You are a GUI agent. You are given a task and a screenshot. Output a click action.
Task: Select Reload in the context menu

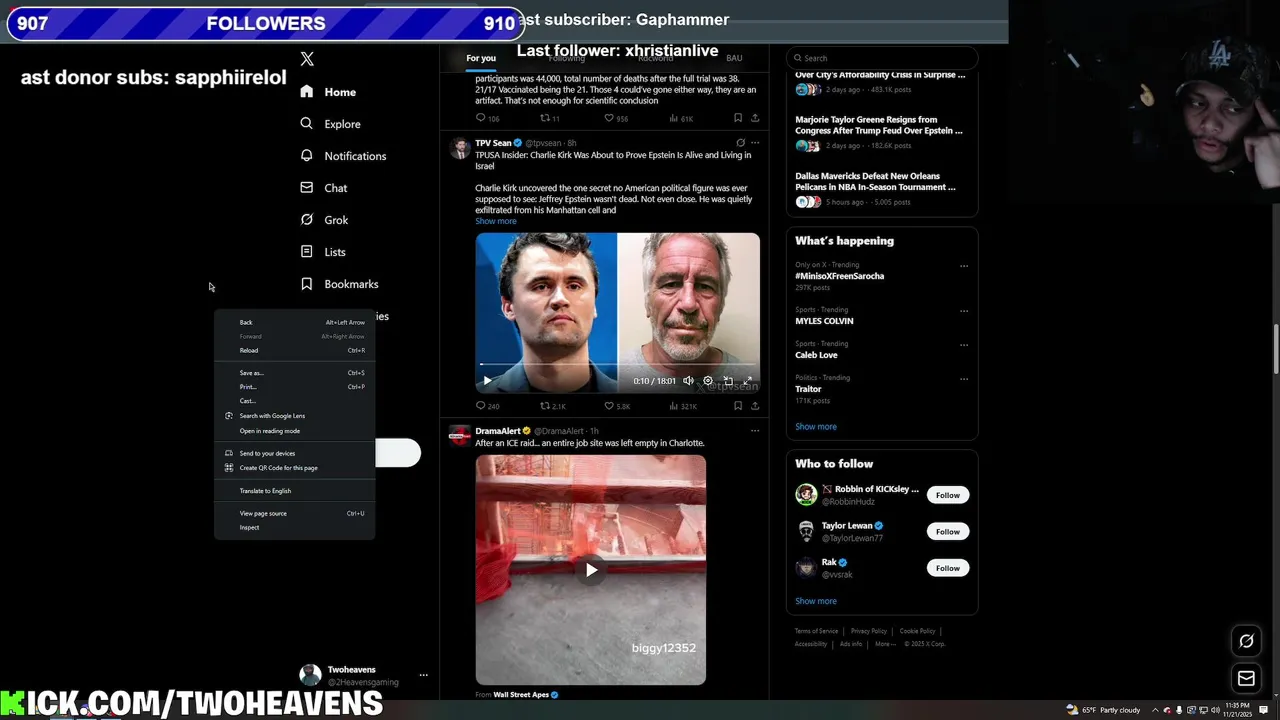[294, 350]
